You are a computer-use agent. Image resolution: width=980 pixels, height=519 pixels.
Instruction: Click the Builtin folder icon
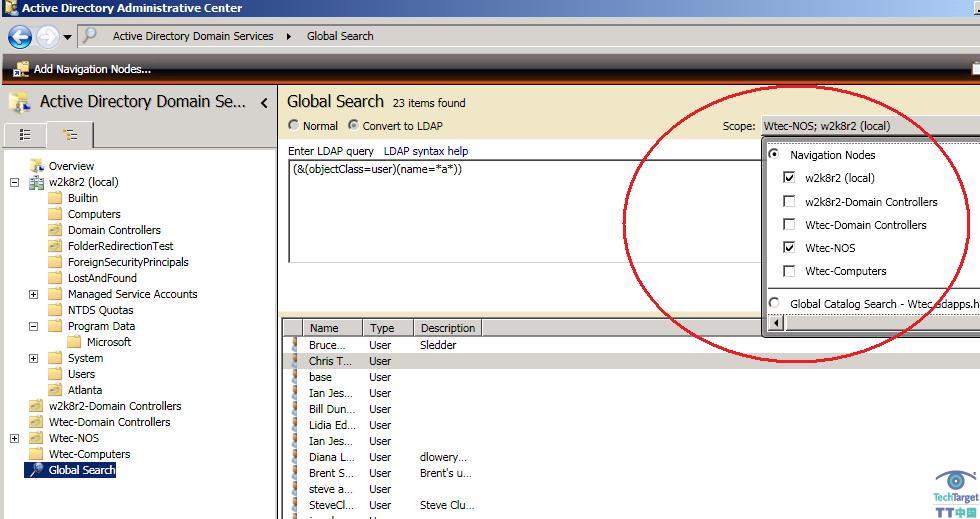click(x=56, y=198)
